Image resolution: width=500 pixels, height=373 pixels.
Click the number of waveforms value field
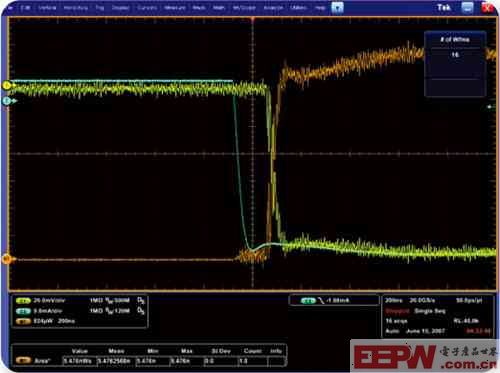[x=455, y=55]
